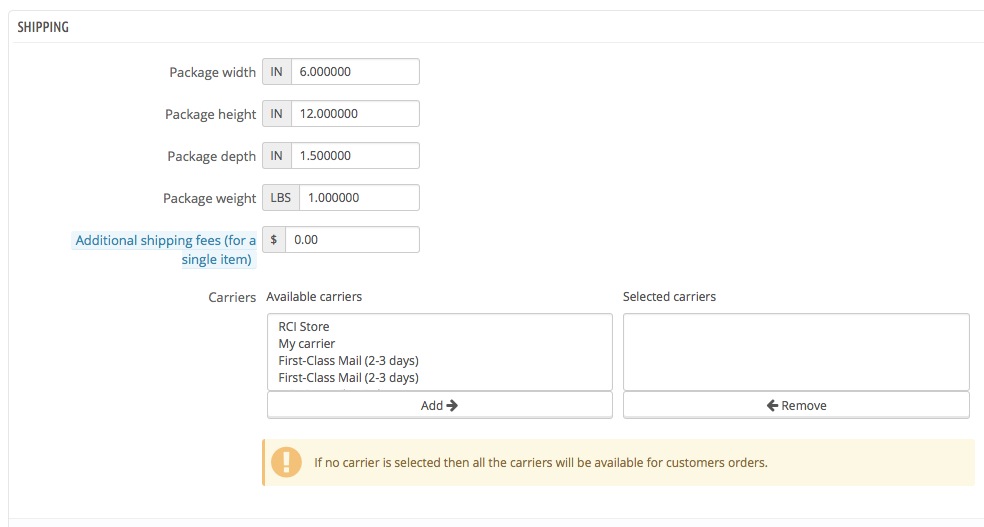Click the additional shipping fees input
This screenshot has height=527, width=984.
(351, 240)
